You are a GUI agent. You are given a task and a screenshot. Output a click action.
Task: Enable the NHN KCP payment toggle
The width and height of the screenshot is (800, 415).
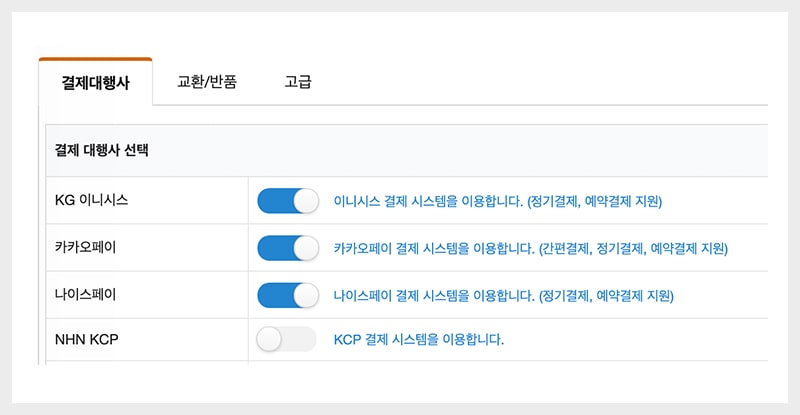[287, 339]
